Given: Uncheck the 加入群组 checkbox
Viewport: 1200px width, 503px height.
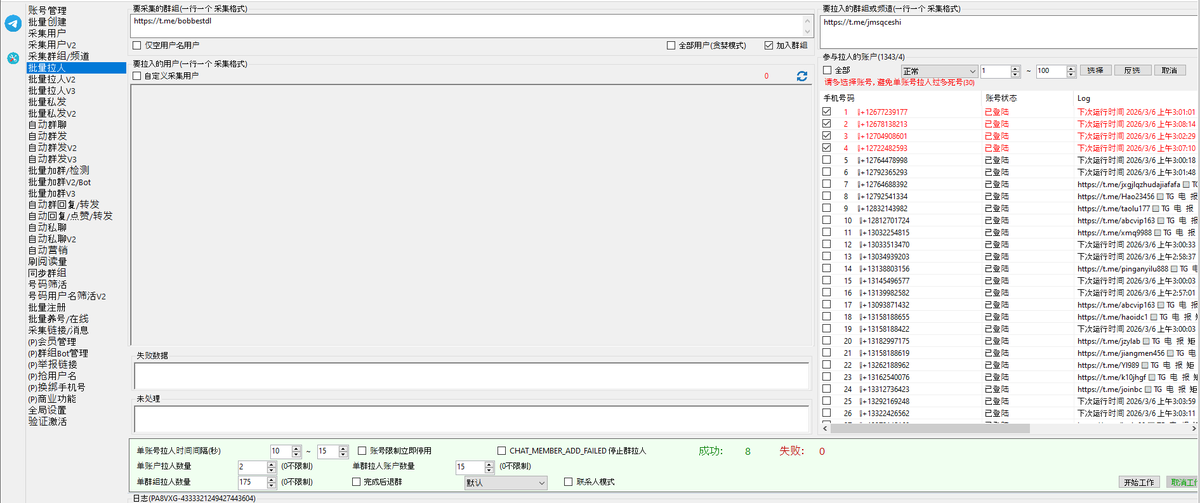Looking at the screenshot, I should click(768, 45).
